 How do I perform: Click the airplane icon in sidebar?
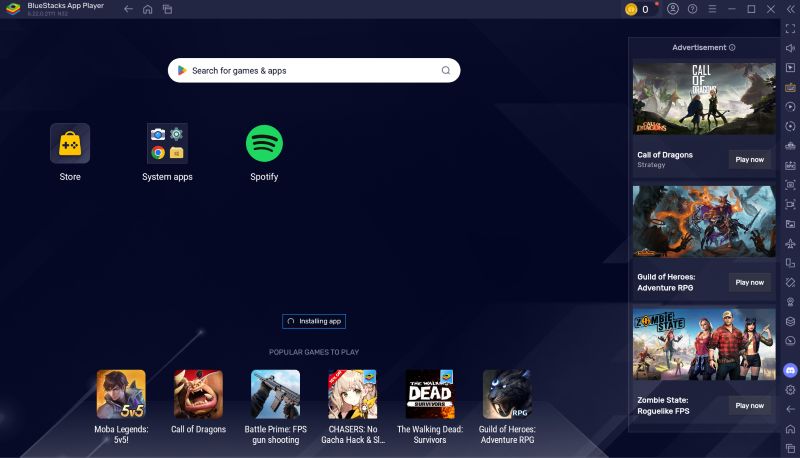pyautogui.click(x=790, y=243)
